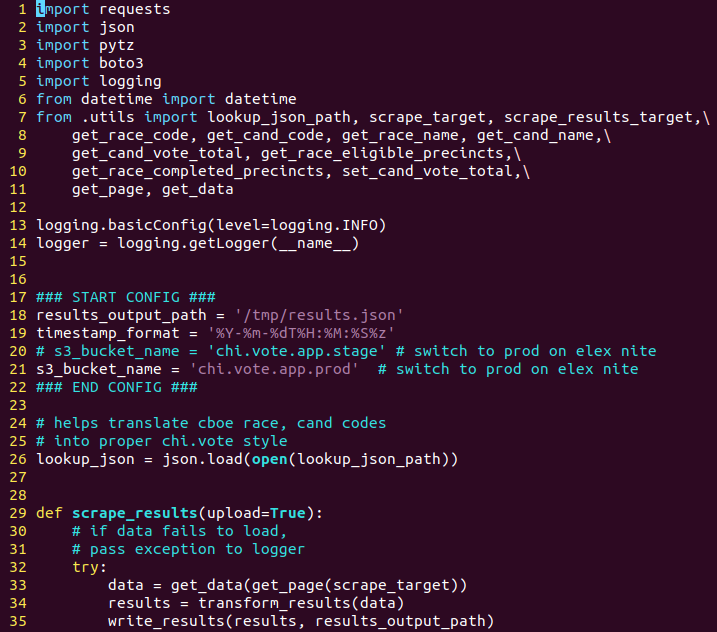The image size is (717, 632).
Task: Click the open keyword on line 26
Action: (x=270, y=460)
